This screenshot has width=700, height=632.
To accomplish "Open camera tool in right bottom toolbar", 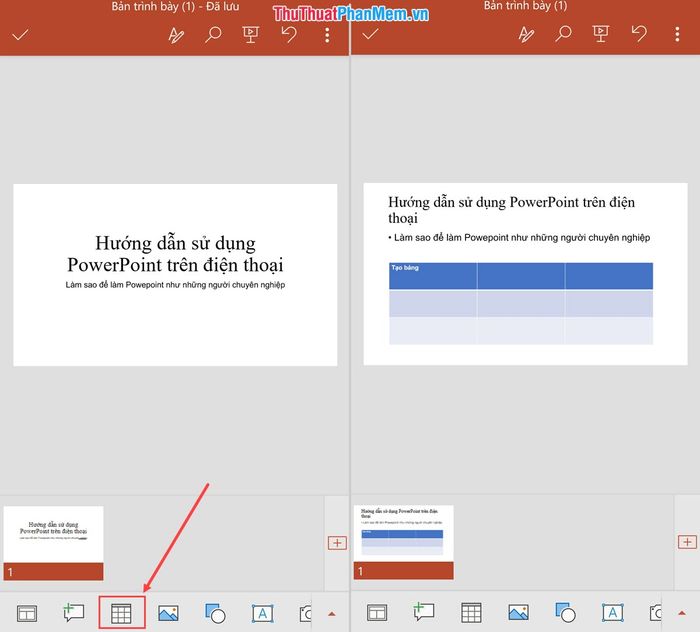I will [x=655, y=613].
